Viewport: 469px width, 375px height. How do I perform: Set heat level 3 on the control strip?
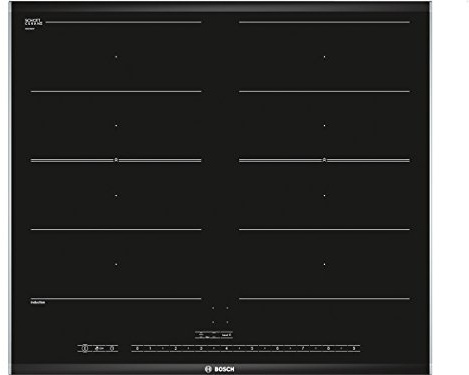[201, 349]
